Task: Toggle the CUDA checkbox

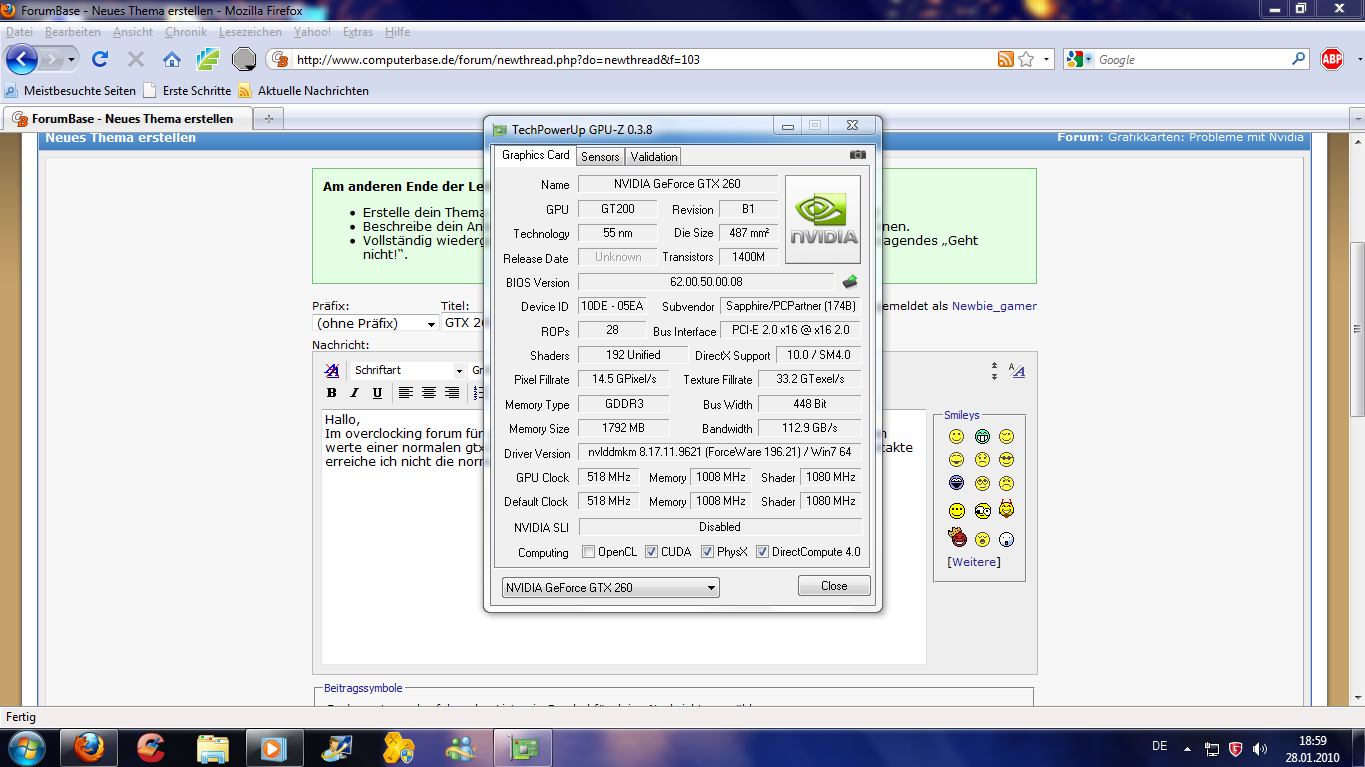Action: point(652,552)
